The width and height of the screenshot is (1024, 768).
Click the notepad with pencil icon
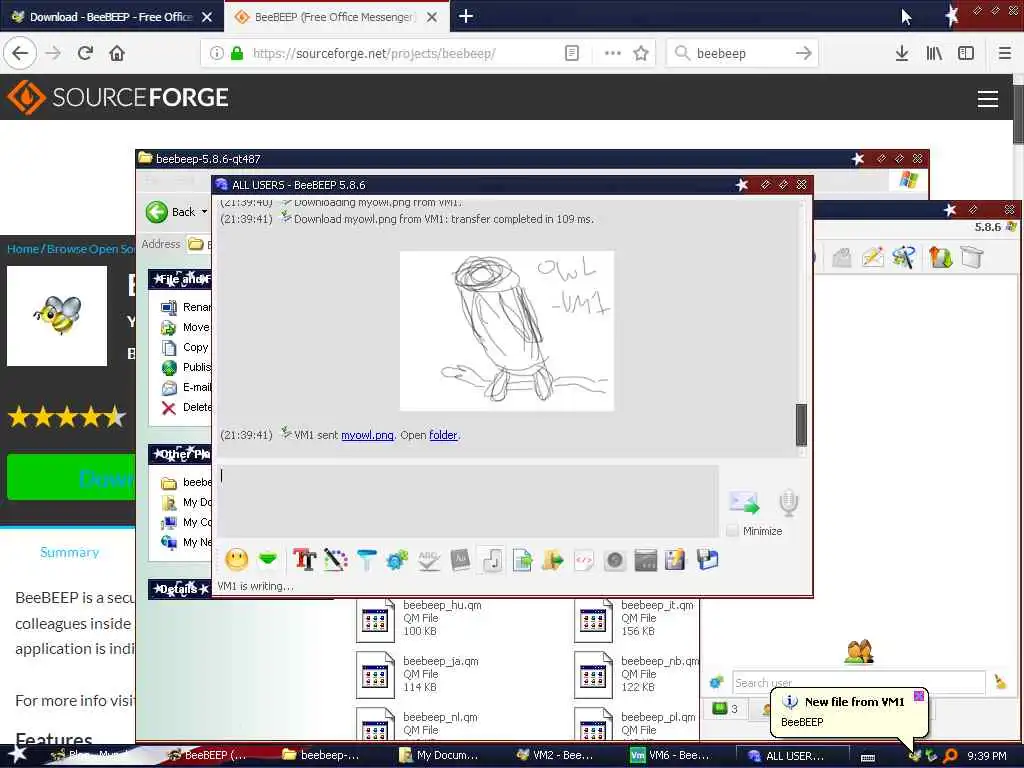pos(675,560)
